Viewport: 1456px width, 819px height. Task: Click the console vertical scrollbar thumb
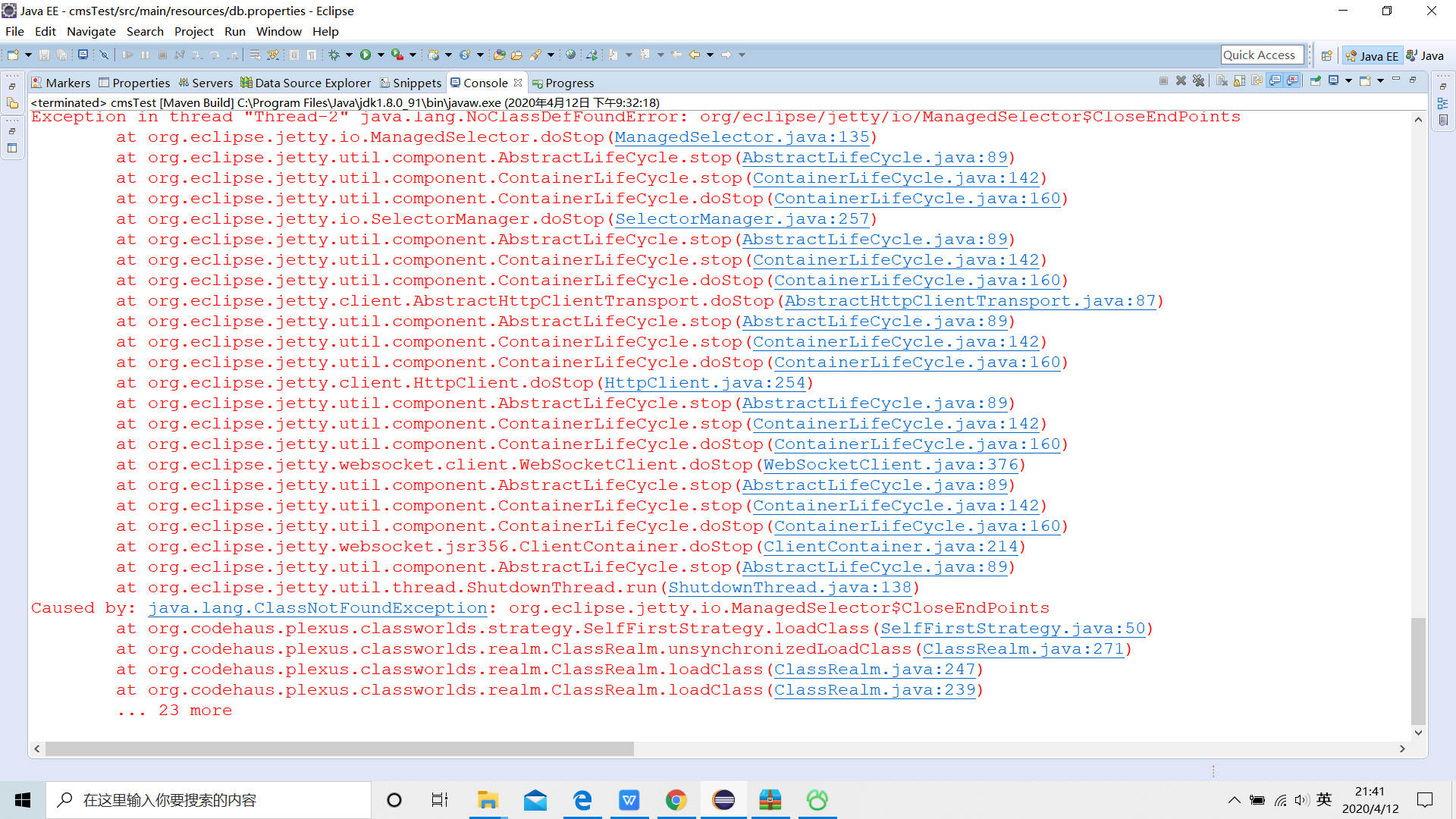pos(1418,671)
